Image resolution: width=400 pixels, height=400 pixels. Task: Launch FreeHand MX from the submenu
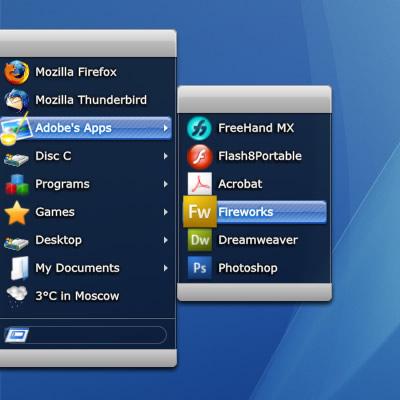pos(255,128)
